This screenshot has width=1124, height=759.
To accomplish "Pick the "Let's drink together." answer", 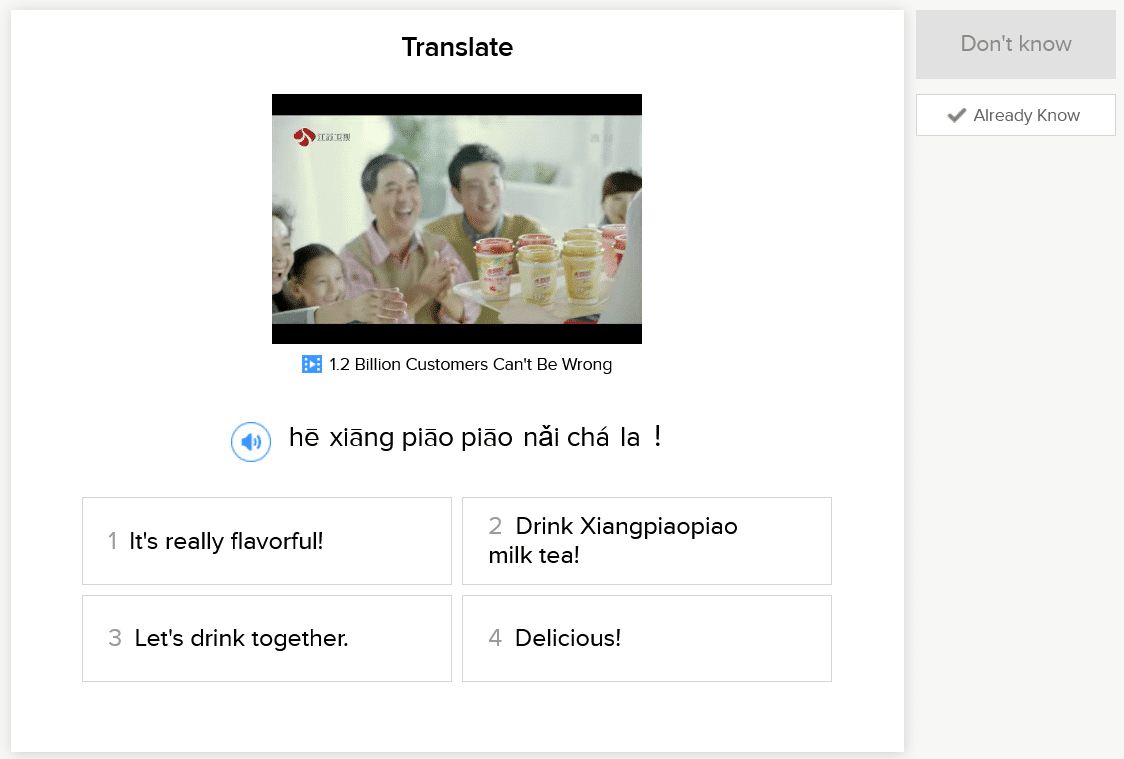I will coord(267,638).
